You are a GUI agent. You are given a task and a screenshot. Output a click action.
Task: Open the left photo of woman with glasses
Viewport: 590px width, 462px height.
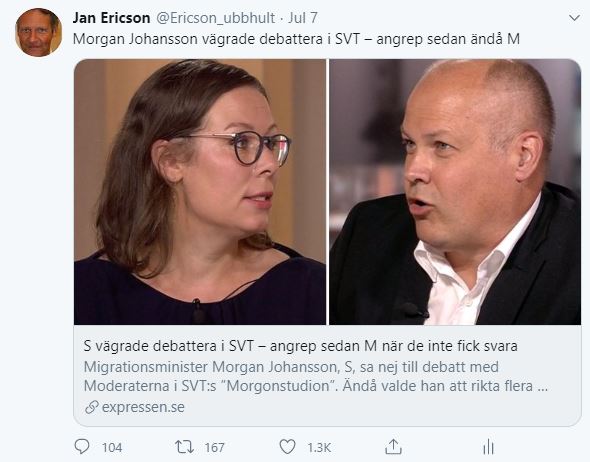[200, 192]
